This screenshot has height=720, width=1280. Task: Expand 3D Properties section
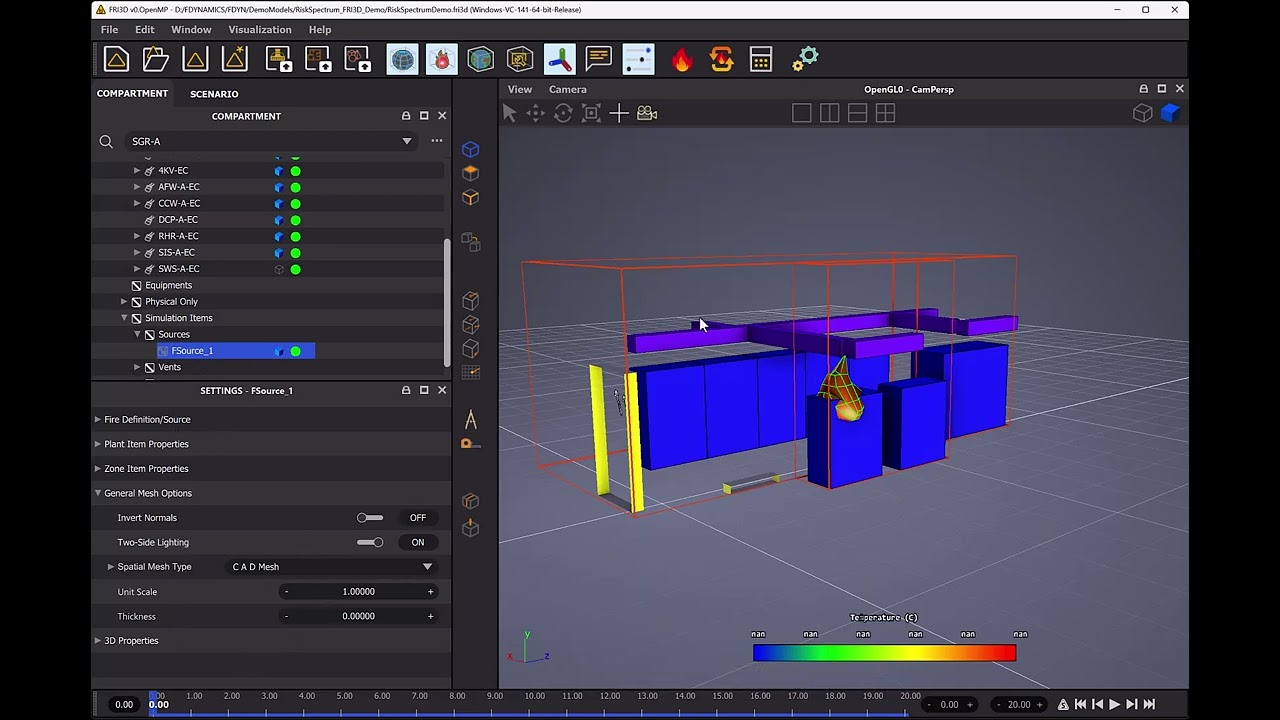(98, 641)
